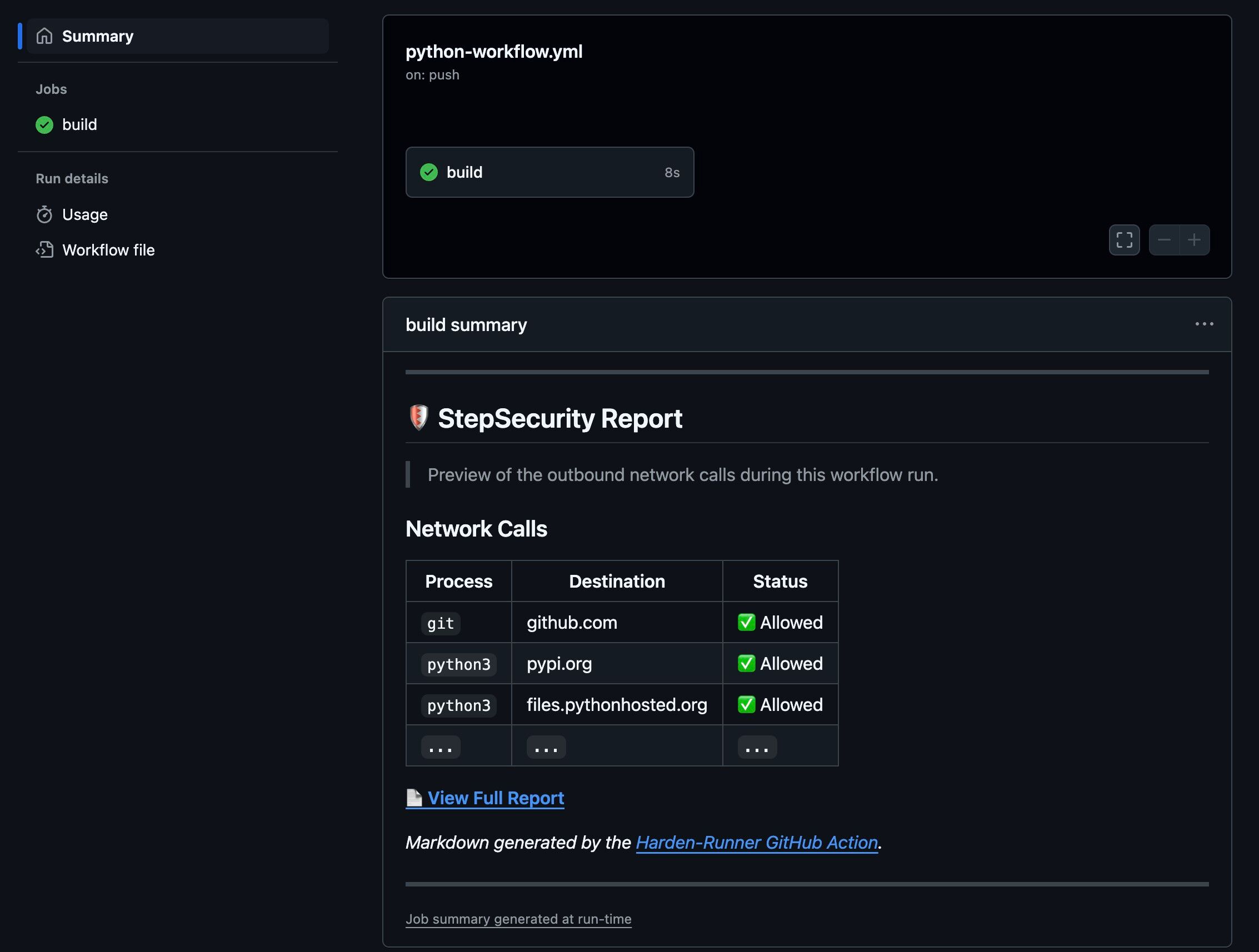Click the green checkmark in pypi.org row
1259x952 pixels.
(746, 663)
